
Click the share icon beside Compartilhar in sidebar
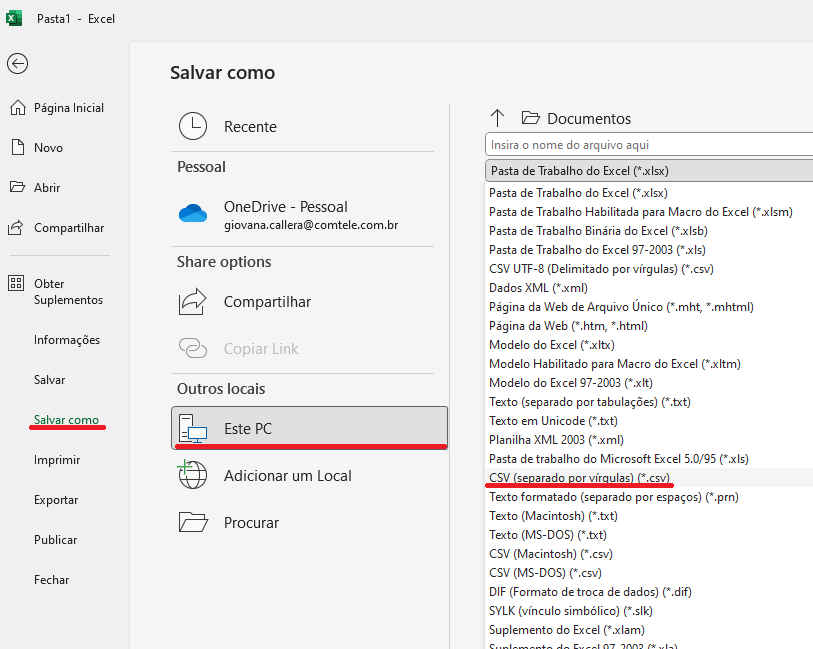pos(16,228)
